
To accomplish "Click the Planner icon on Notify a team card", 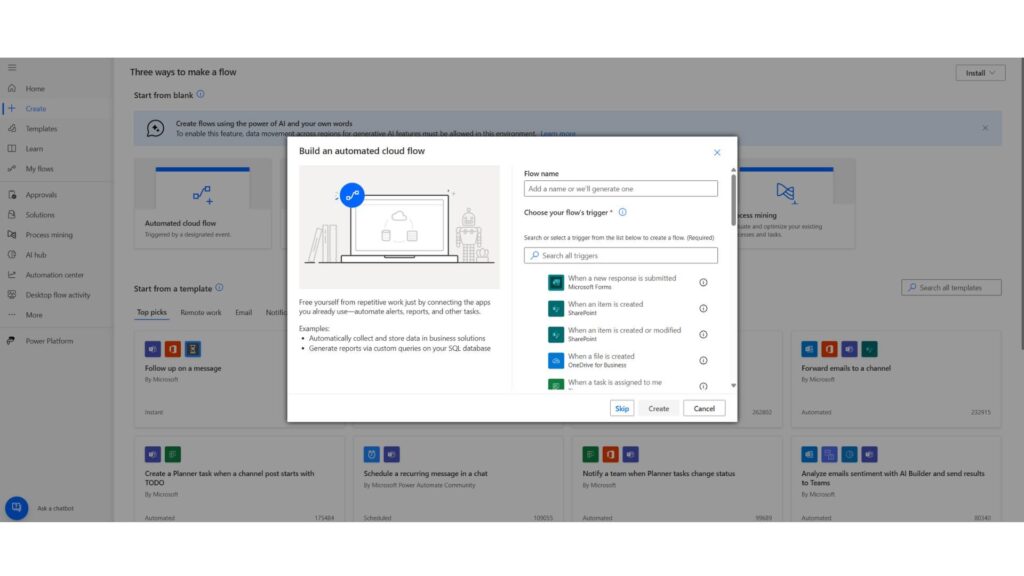I will [590, 454].
